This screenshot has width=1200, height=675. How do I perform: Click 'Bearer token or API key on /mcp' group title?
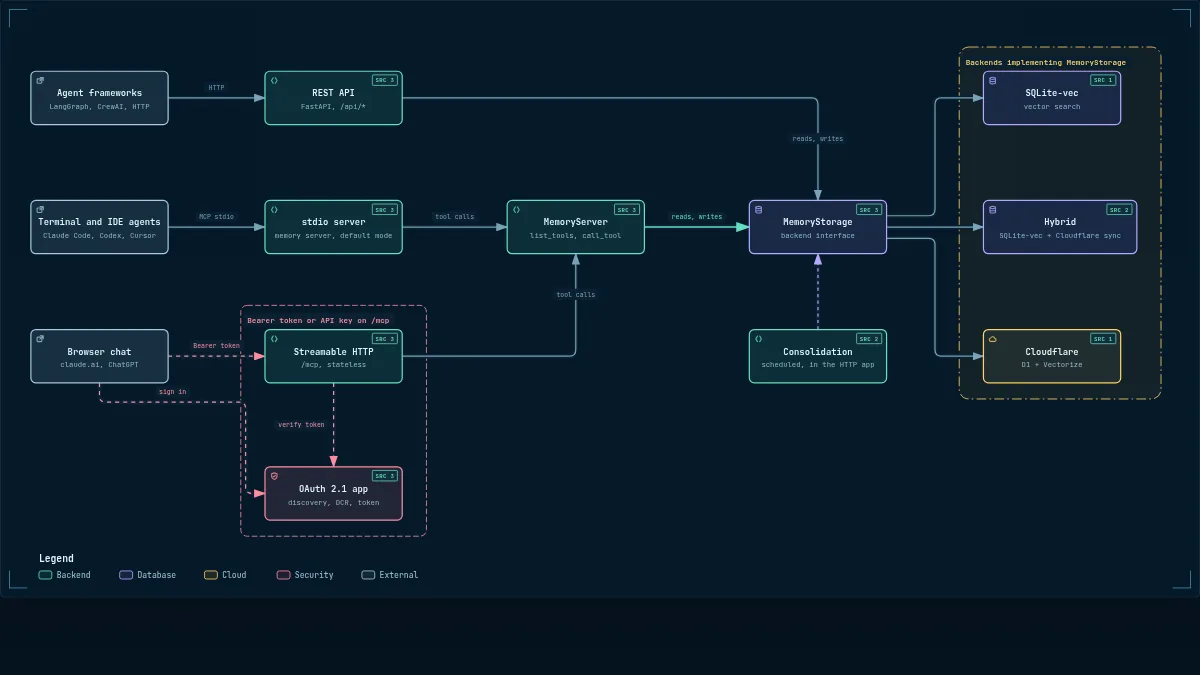coord(319,321)
